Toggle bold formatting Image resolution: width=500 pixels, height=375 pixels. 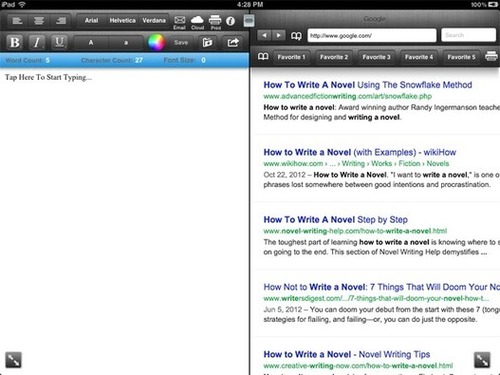(x=15, y=42)
